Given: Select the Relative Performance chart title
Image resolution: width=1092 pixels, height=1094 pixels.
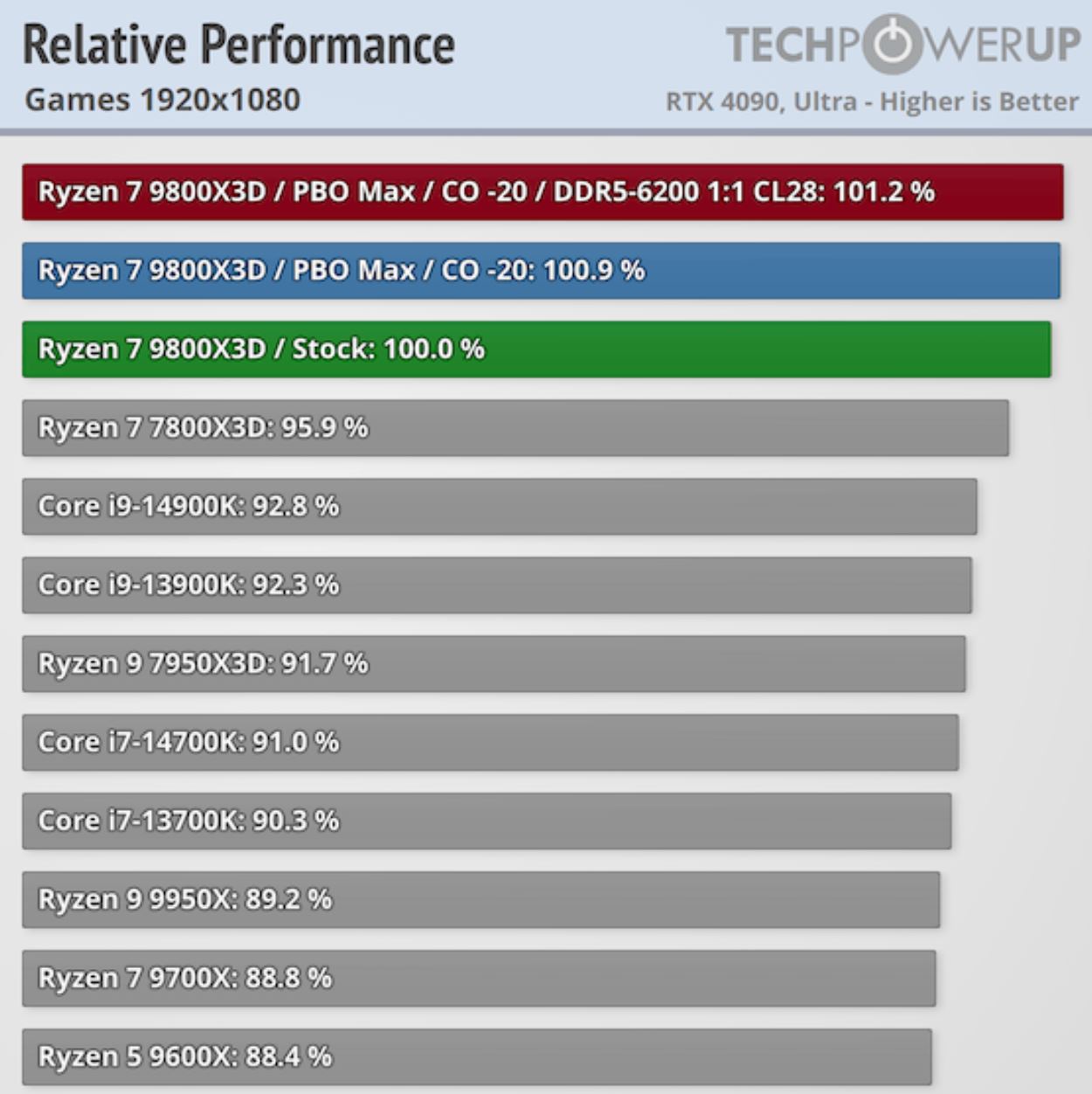Looking at the screenshot, I should [x=238, y=45].
